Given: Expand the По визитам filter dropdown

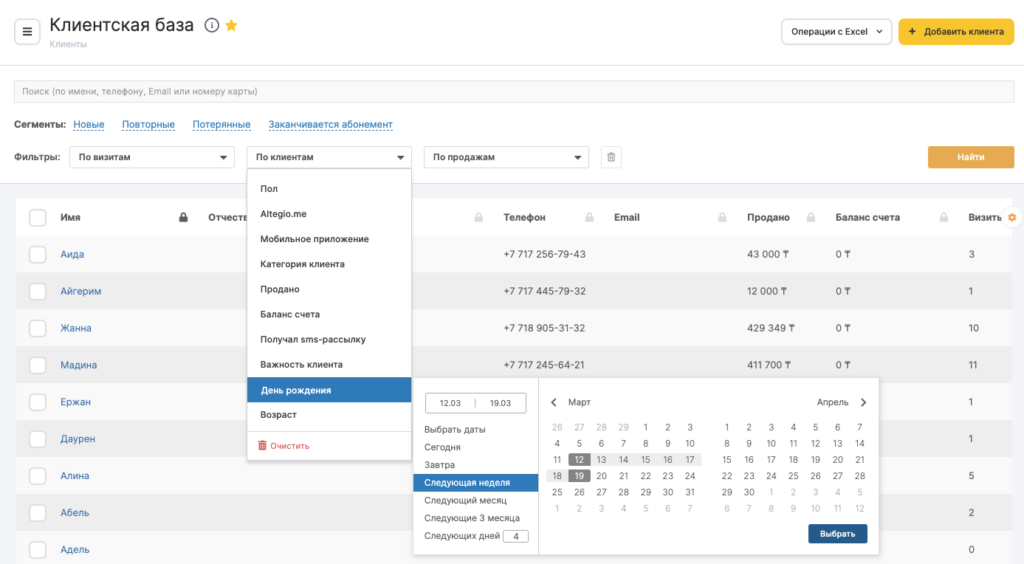Looking at the screenshot, I should [x=152, y=157].
